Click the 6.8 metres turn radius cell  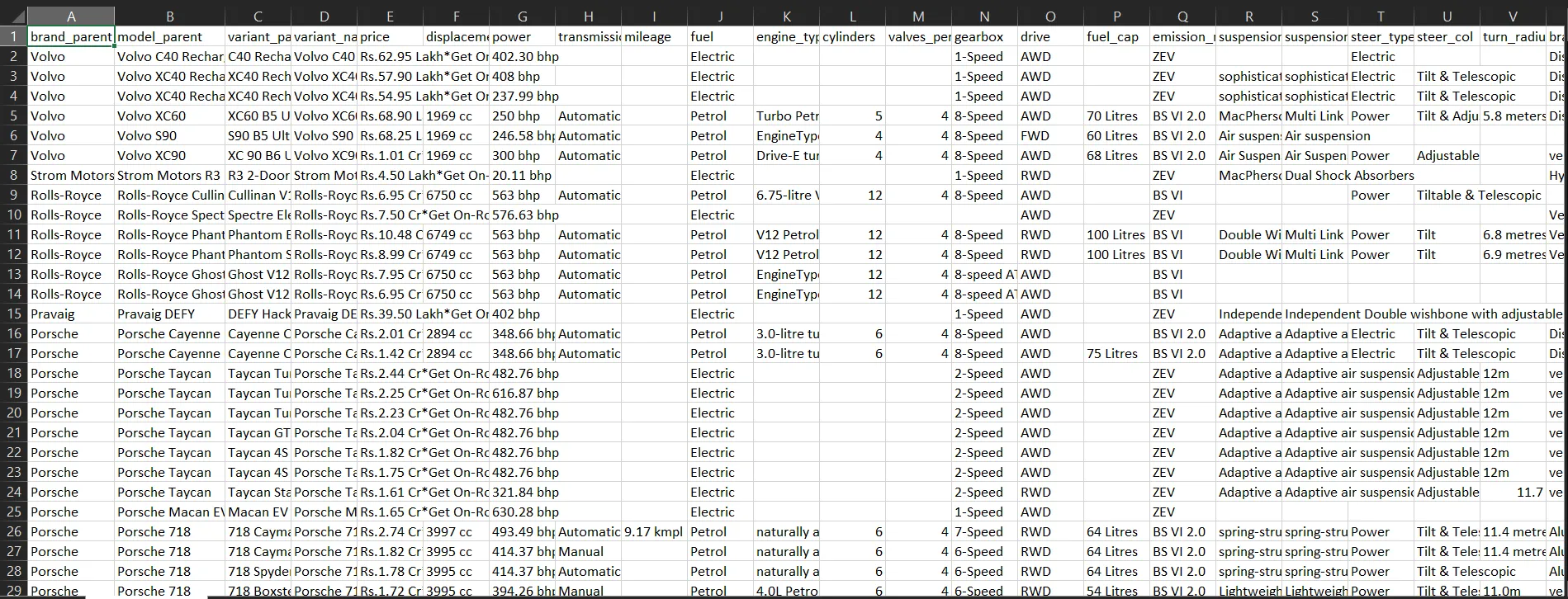click(1513, 234)
